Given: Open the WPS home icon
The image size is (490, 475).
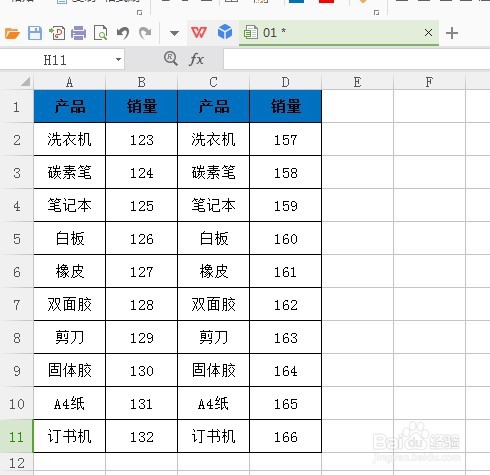Looking at the screenshot, I should [199, 33].
